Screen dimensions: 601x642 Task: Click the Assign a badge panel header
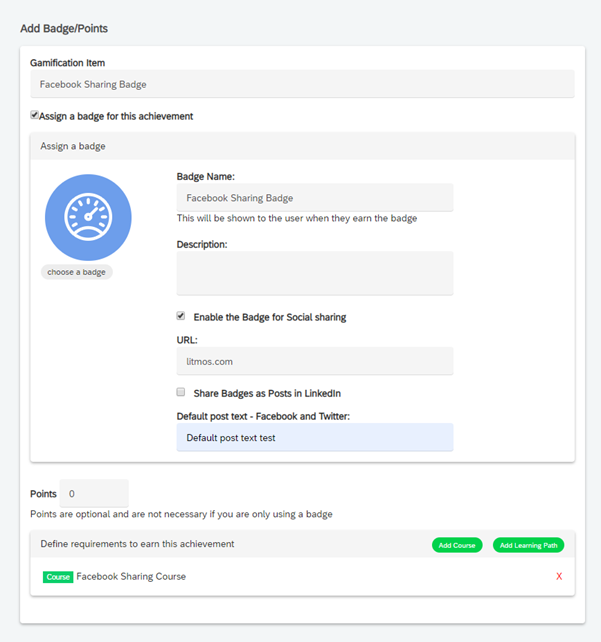(302, 146)
